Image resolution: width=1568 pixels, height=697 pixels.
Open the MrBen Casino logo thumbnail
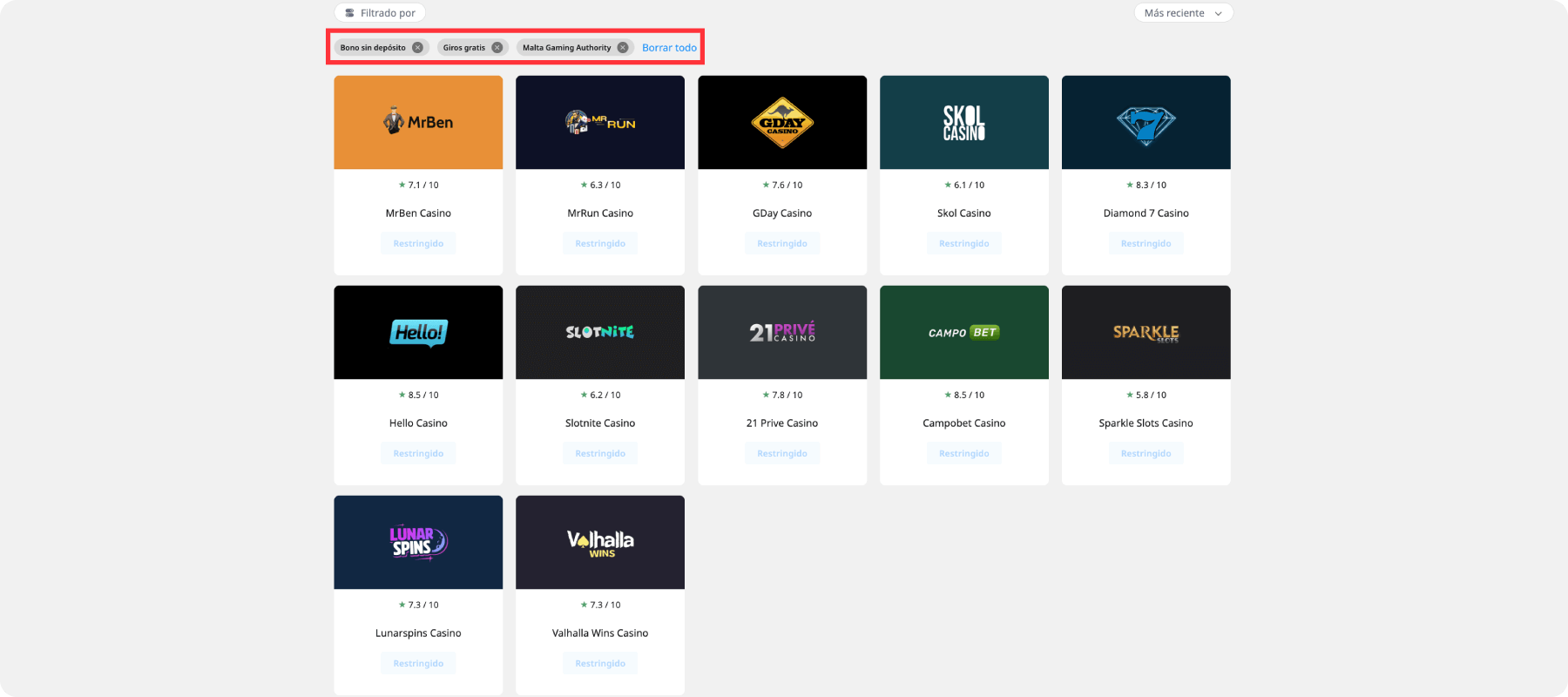418,122
